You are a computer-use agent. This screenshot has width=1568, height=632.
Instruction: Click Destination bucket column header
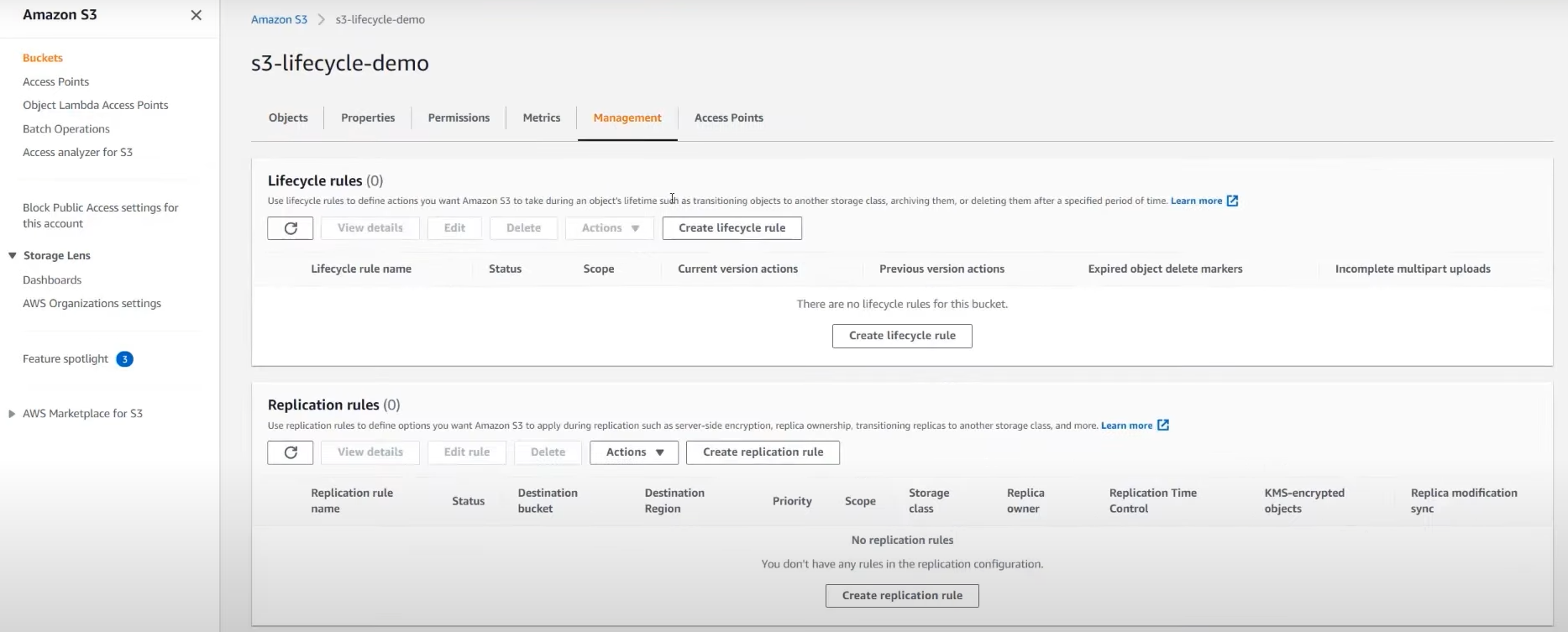(x=548, y=501)
